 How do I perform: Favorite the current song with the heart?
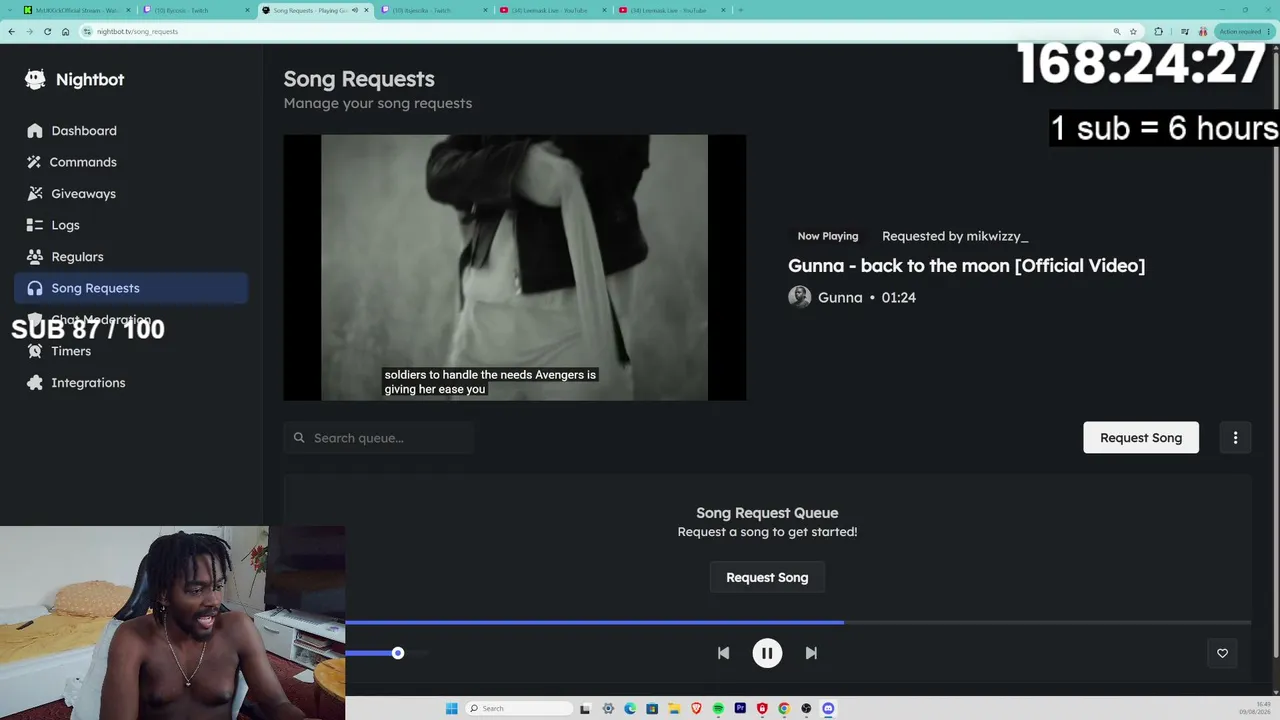tap(1222, 653)
